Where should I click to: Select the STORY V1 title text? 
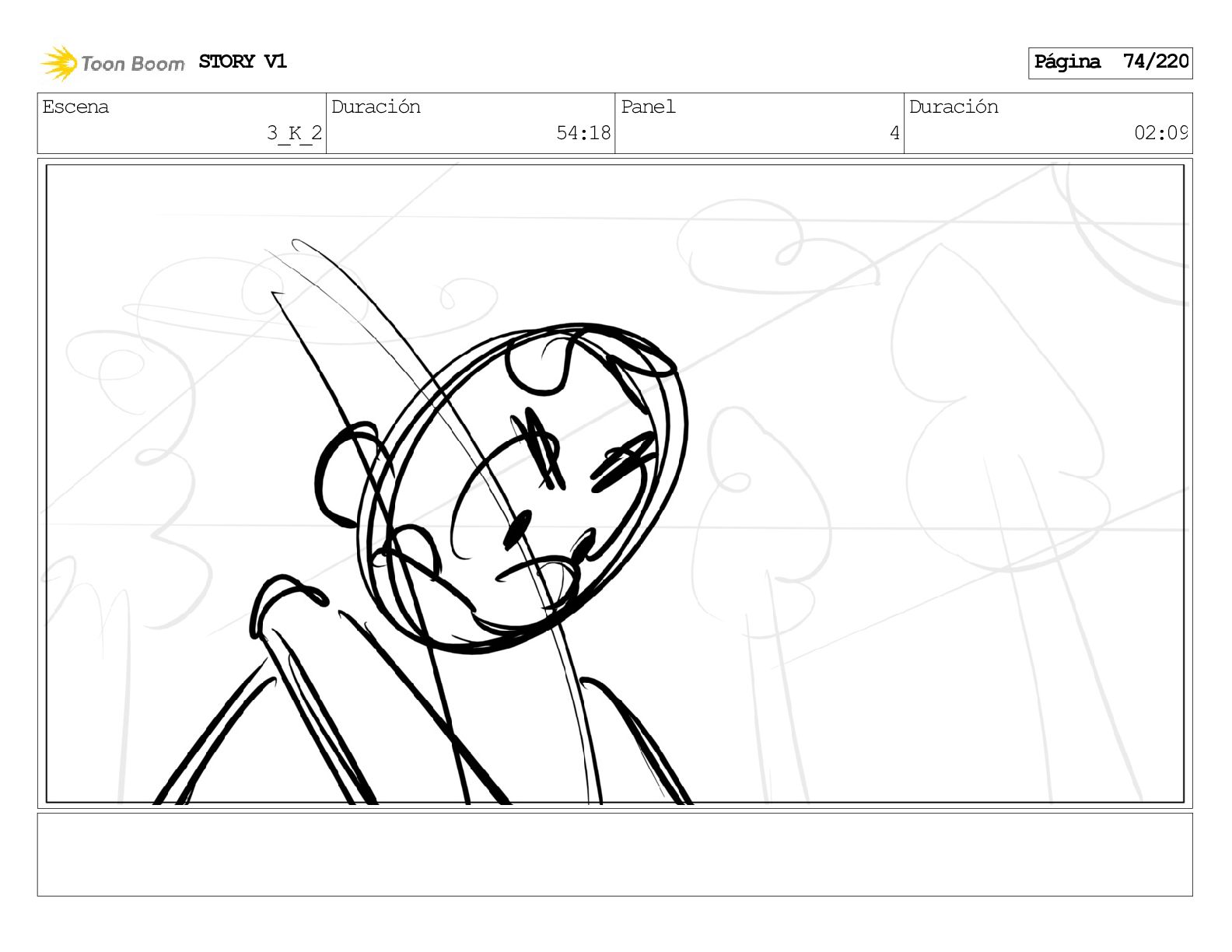tap(243, 61)
